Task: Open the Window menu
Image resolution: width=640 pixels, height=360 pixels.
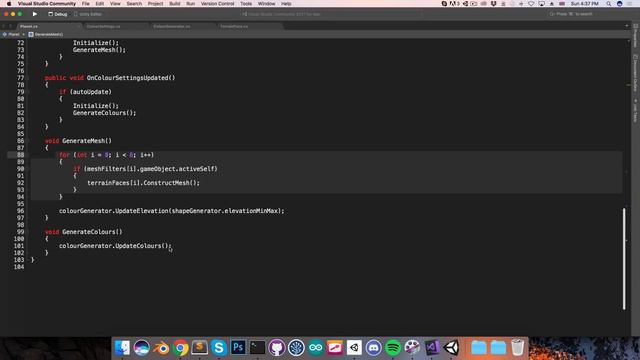Action: [267, 4]
